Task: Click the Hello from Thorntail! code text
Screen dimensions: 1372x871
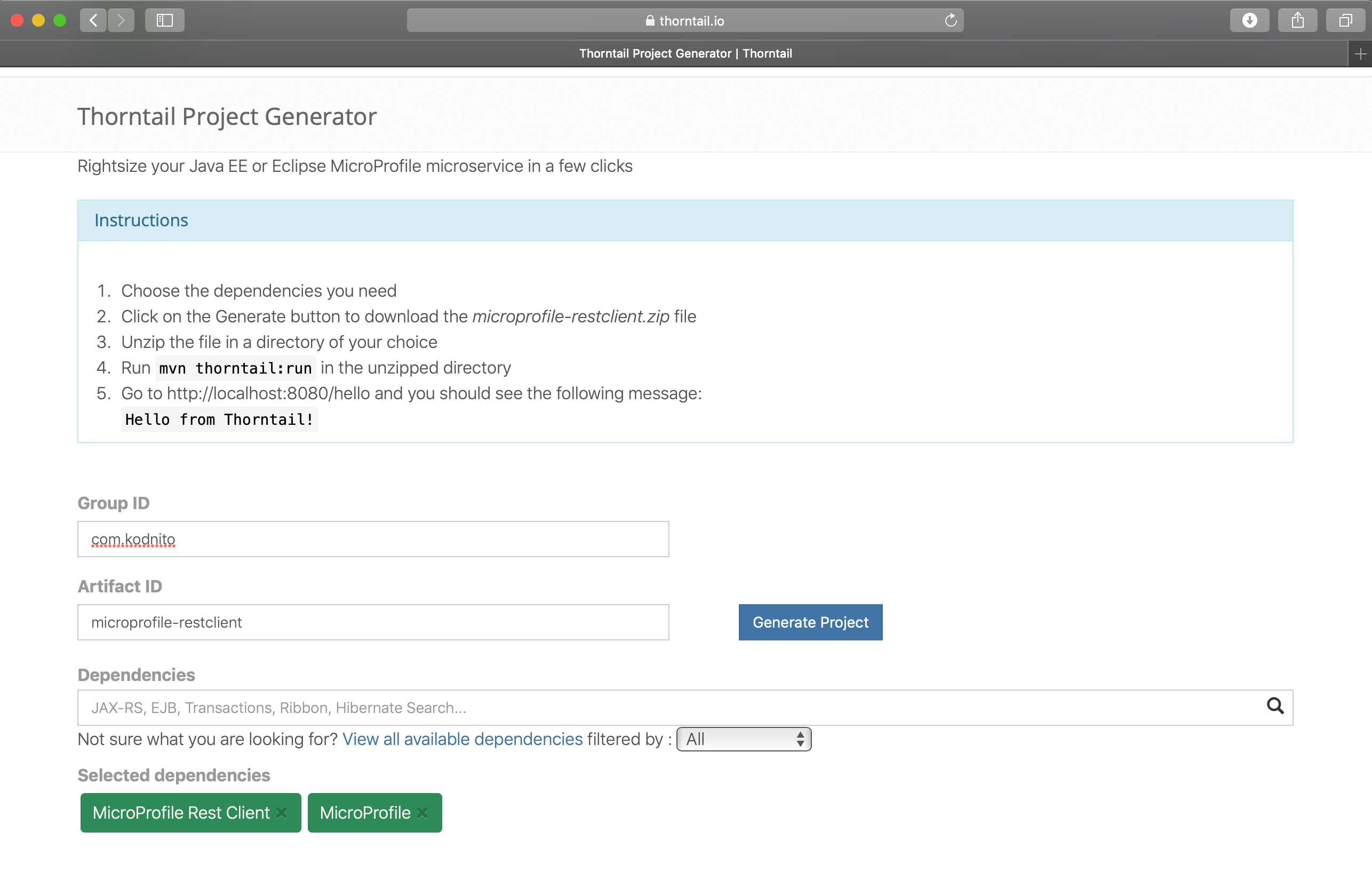Action: [219, 420]
